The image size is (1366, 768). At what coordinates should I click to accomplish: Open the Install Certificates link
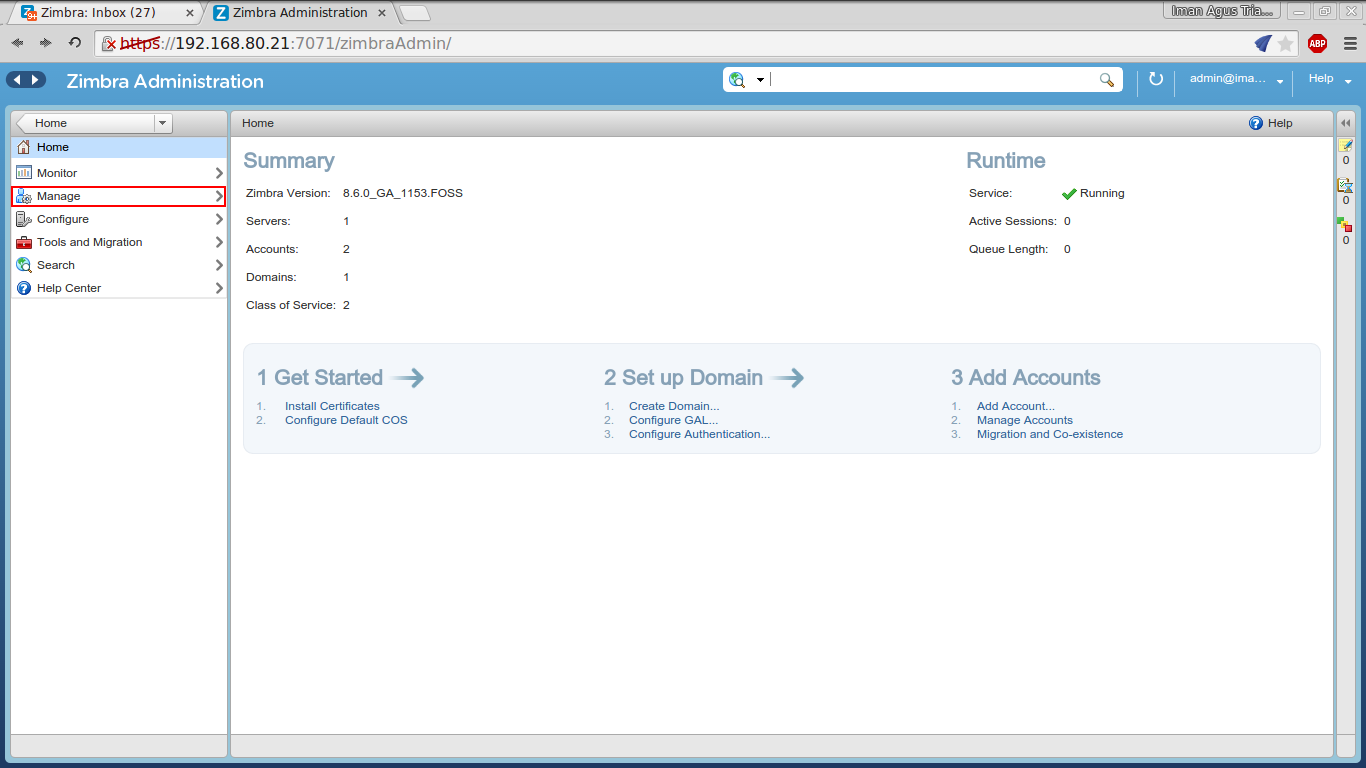pyautogui.click(x=331, y=406)
